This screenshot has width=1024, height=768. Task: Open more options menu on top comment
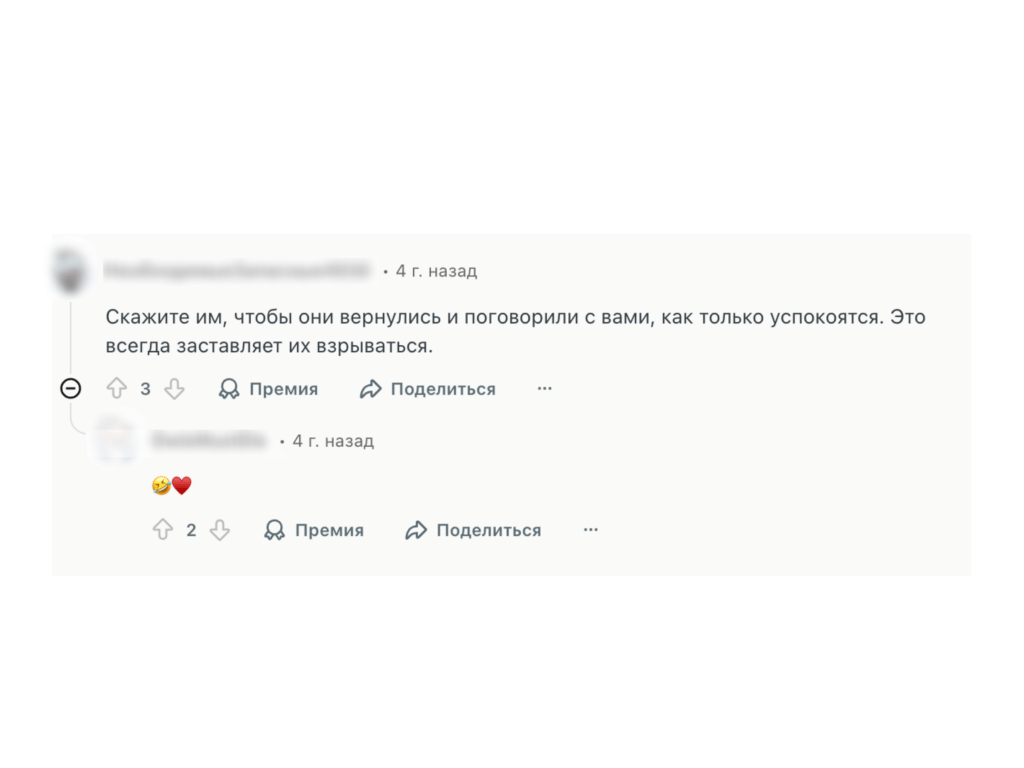(x=544, y=389)
